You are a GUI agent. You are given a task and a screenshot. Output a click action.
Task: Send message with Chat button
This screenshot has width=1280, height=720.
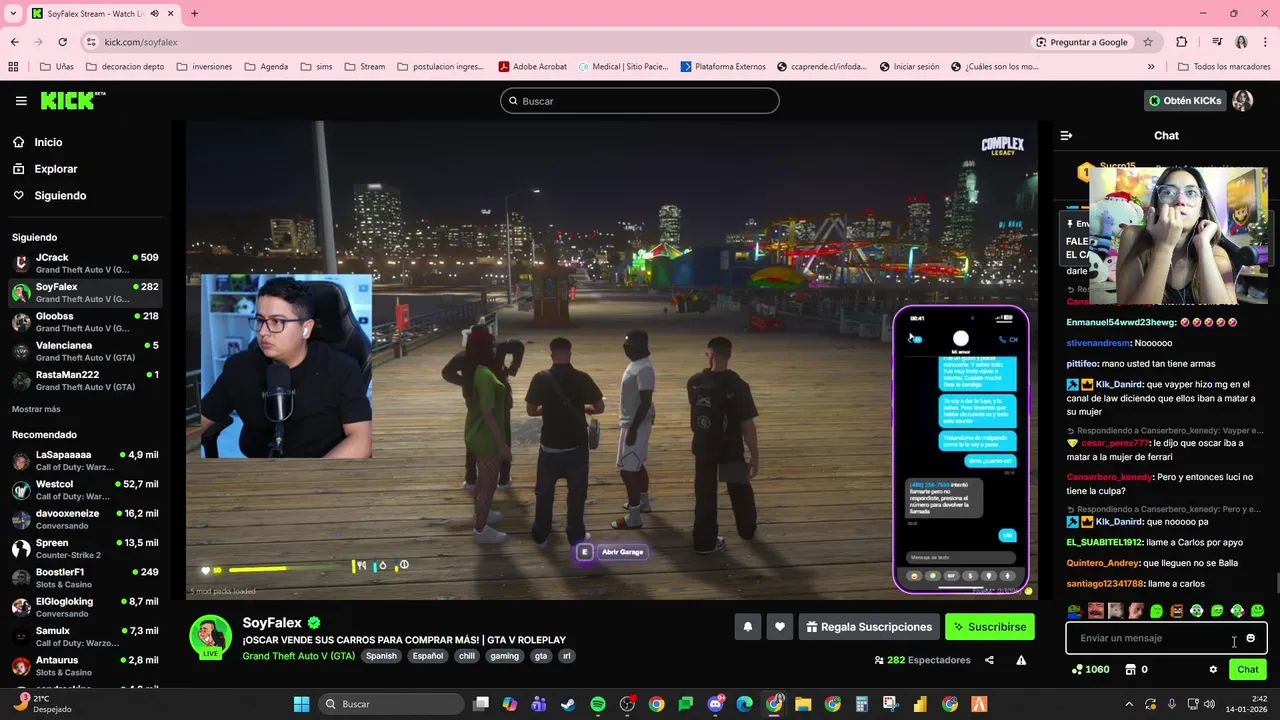(1248, 670)
